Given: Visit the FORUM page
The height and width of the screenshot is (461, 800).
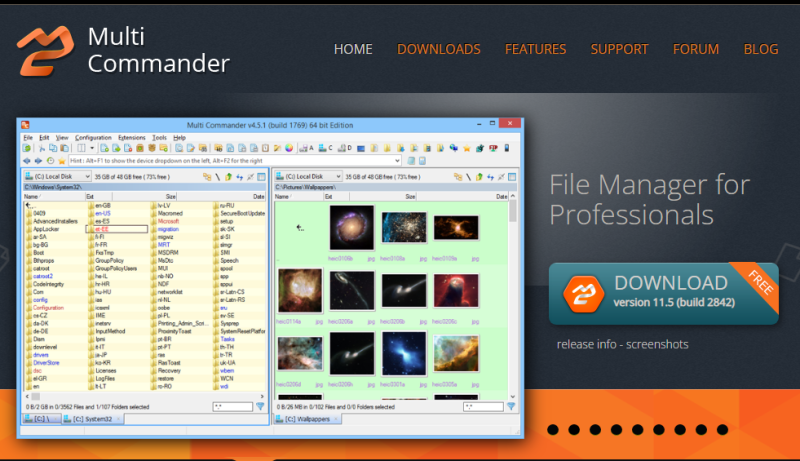Looking at the screenshot, I should pos(696,49).
